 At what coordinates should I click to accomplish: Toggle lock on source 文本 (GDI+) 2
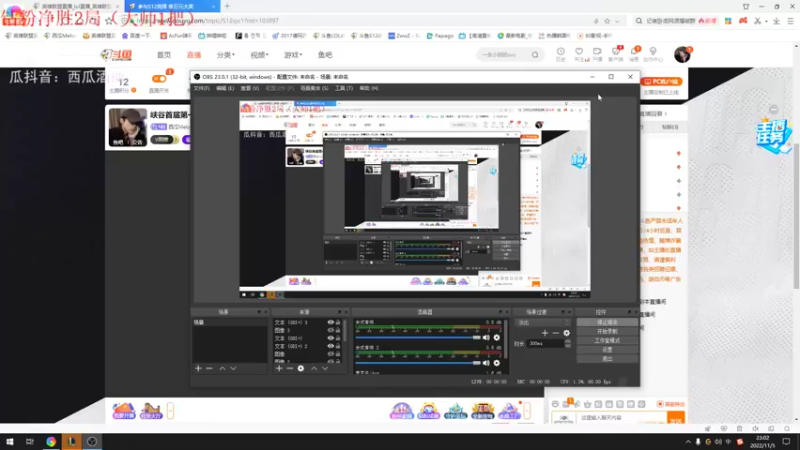pyautogui.click(x=338, y=346)
